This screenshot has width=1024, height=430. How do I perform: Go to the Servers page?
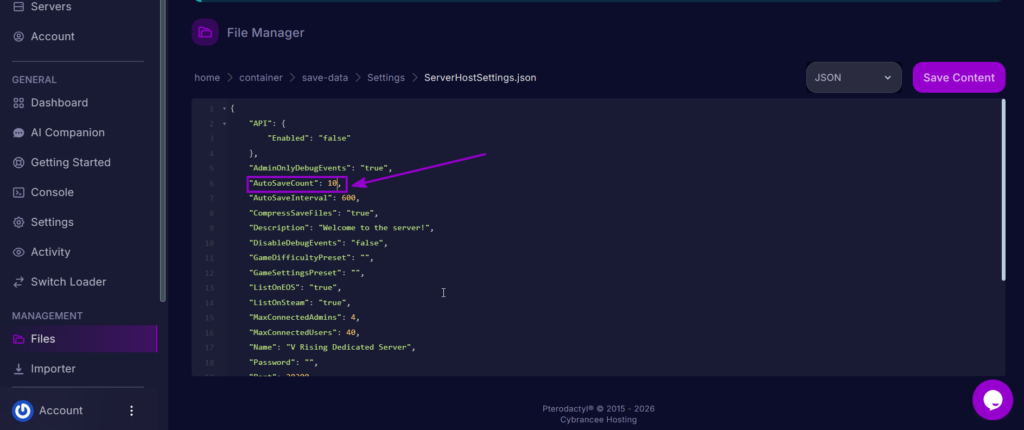point(51,7)
